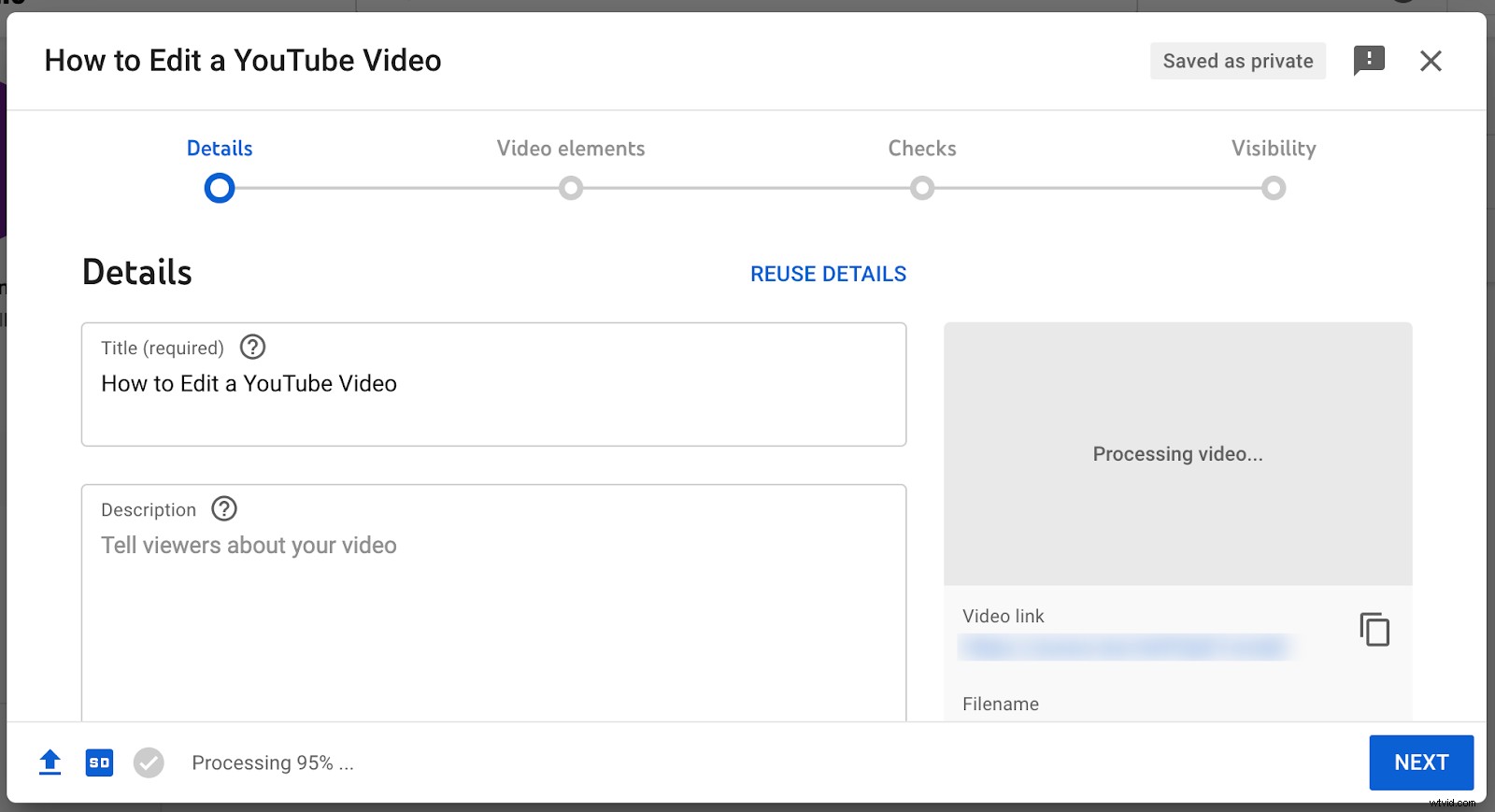Copy the video link with copy icon
This screenshot has width=1495, height=812.
[x=1374, y=629]
